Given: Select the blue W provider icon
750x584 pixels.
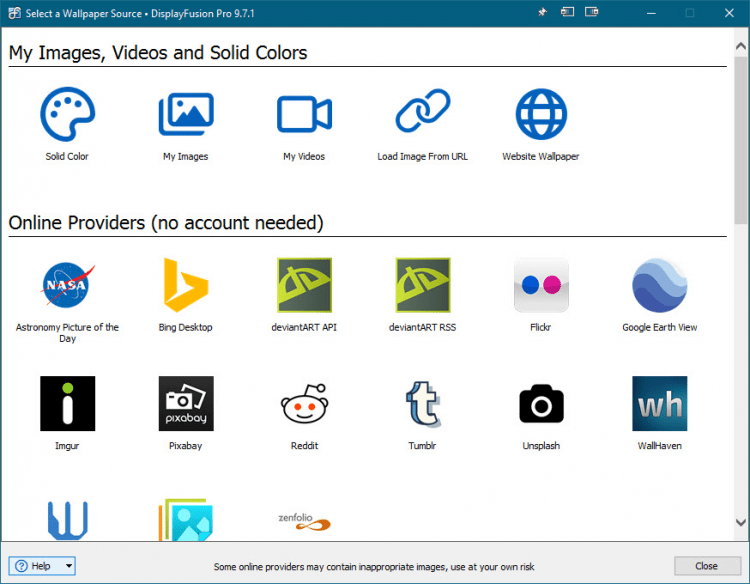Looking at the screenshot, I should [x=67, y=520].
